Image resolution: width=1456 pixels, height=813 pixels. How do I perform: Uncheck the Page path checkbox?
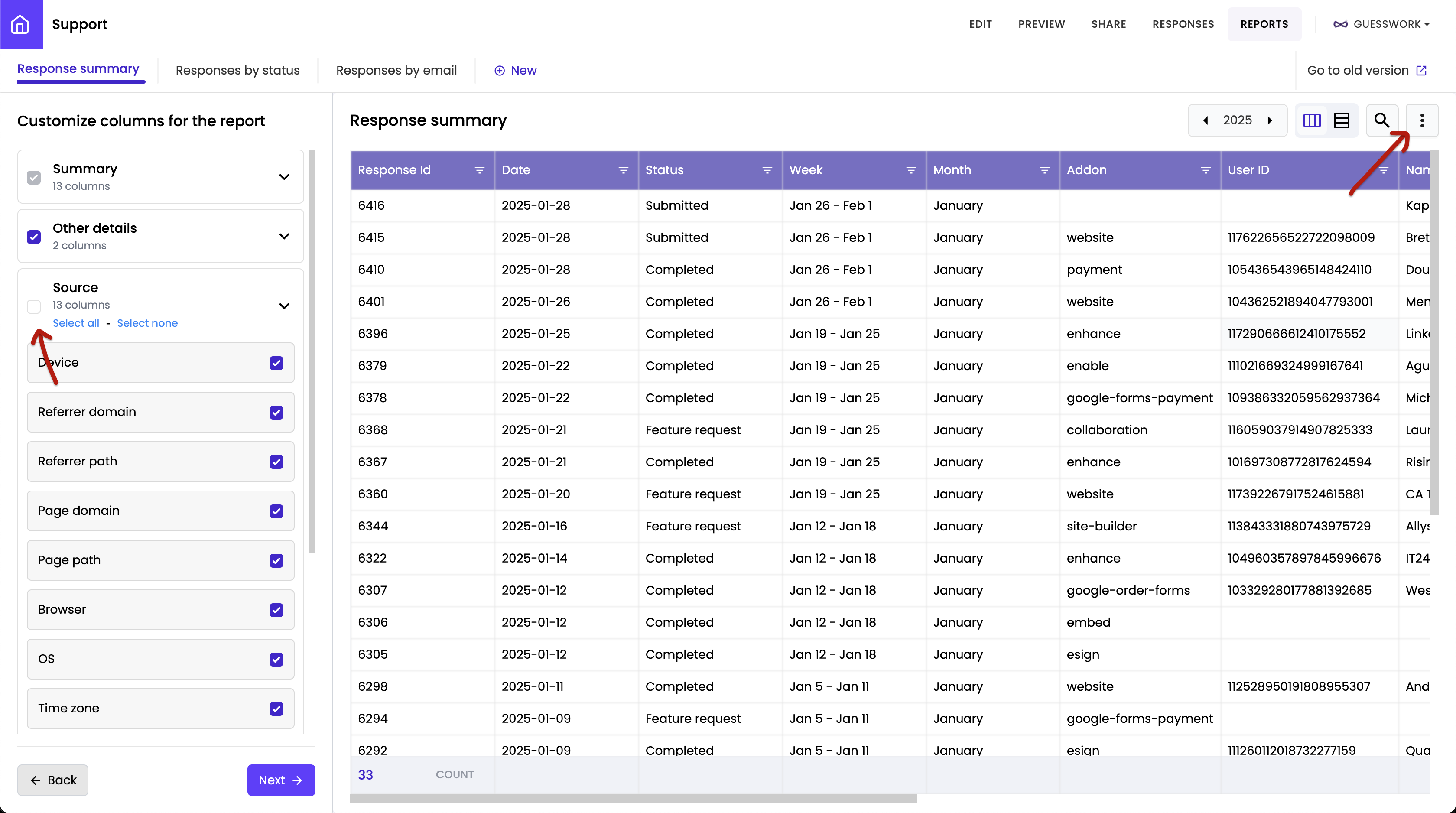276,560
